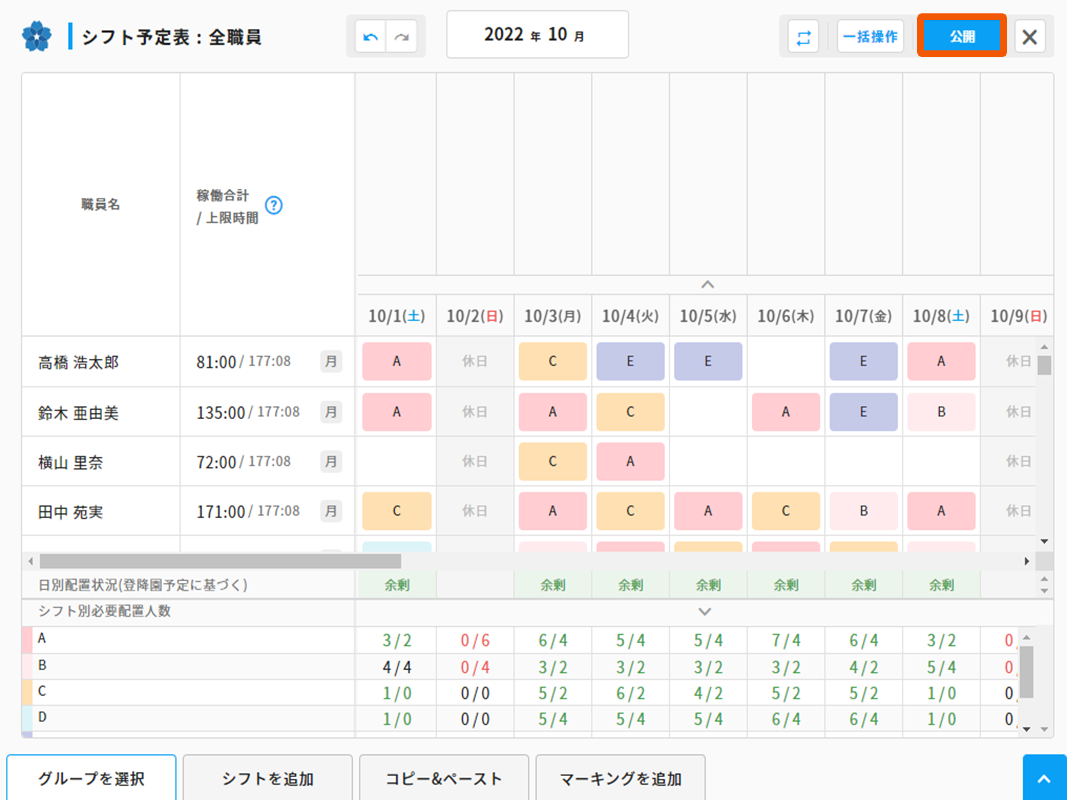The height and width of the screenshot is (800, 1067).
Task: Expand シフト別必要配置人数 with down chevron
Action: [705, 611]
